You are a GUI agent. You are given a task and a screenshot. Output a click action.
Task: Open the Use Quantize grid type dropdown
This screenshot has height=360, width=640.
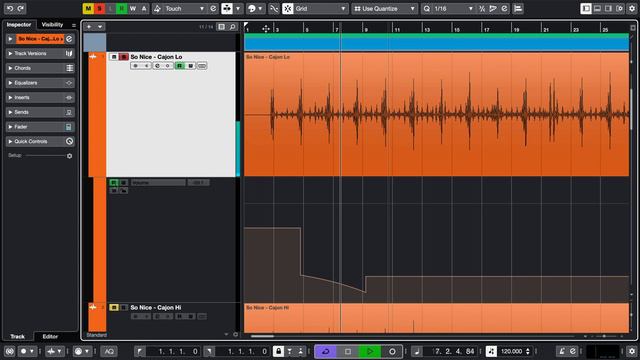click(384, 9)
